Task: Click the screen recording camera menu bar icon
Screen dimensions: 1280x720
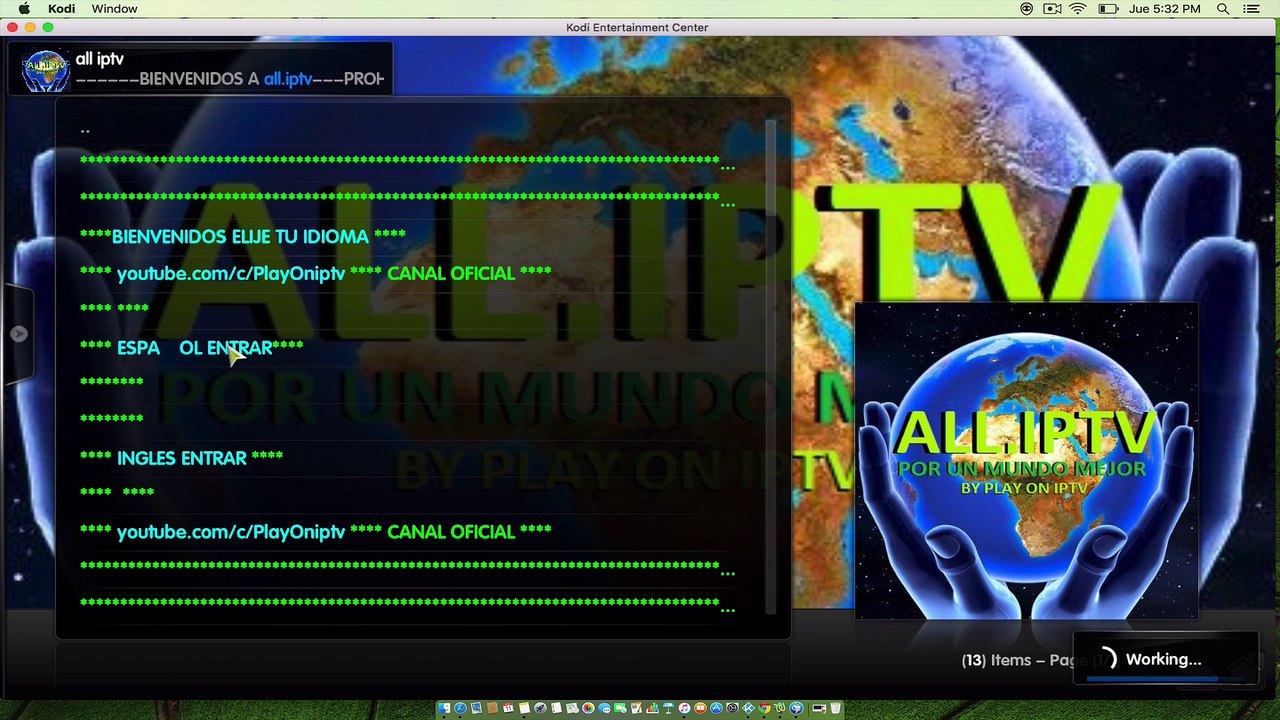Action: 1052,9
